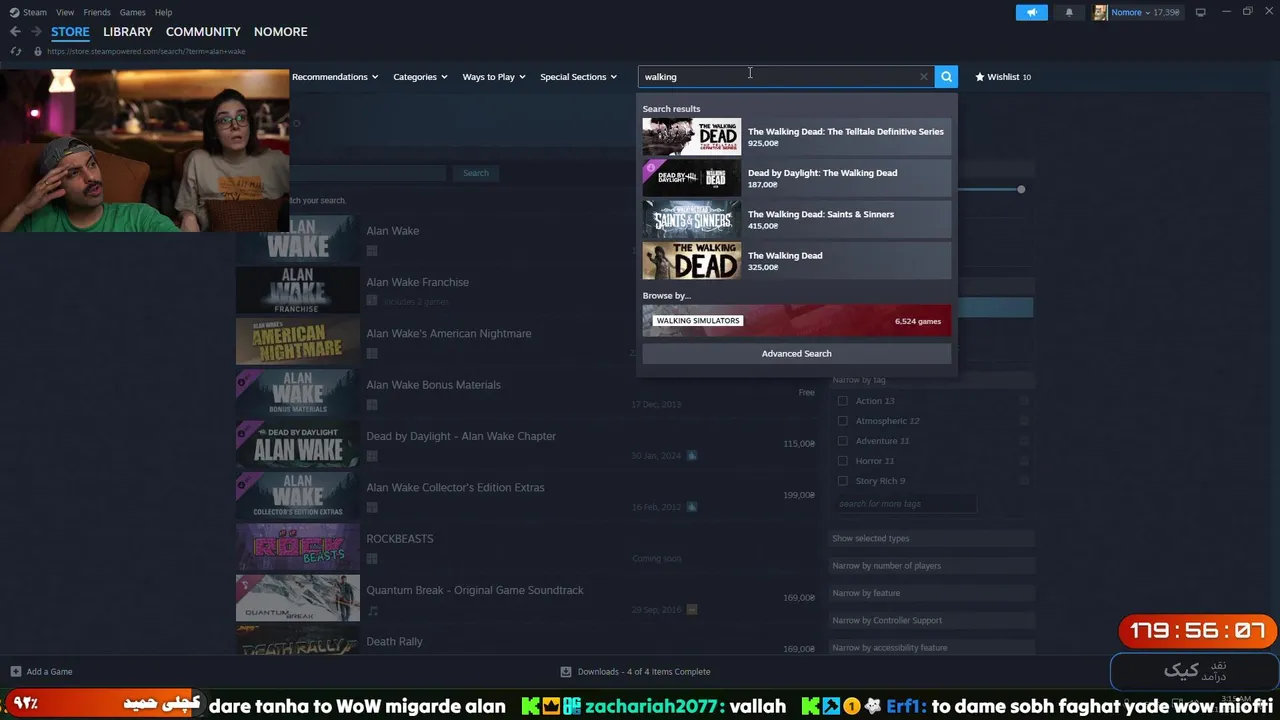1280x720 pixels.
Task: Click the store URL address text
Action: pos(146,51)
